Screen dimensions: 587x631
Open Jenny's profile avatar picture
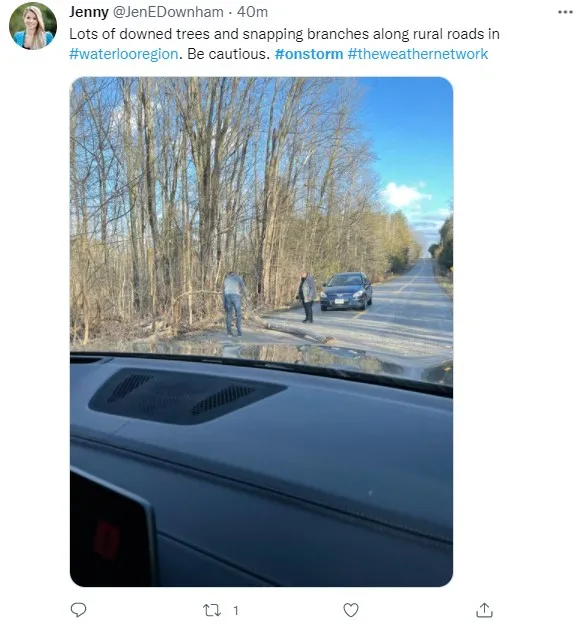coord(33,26)
